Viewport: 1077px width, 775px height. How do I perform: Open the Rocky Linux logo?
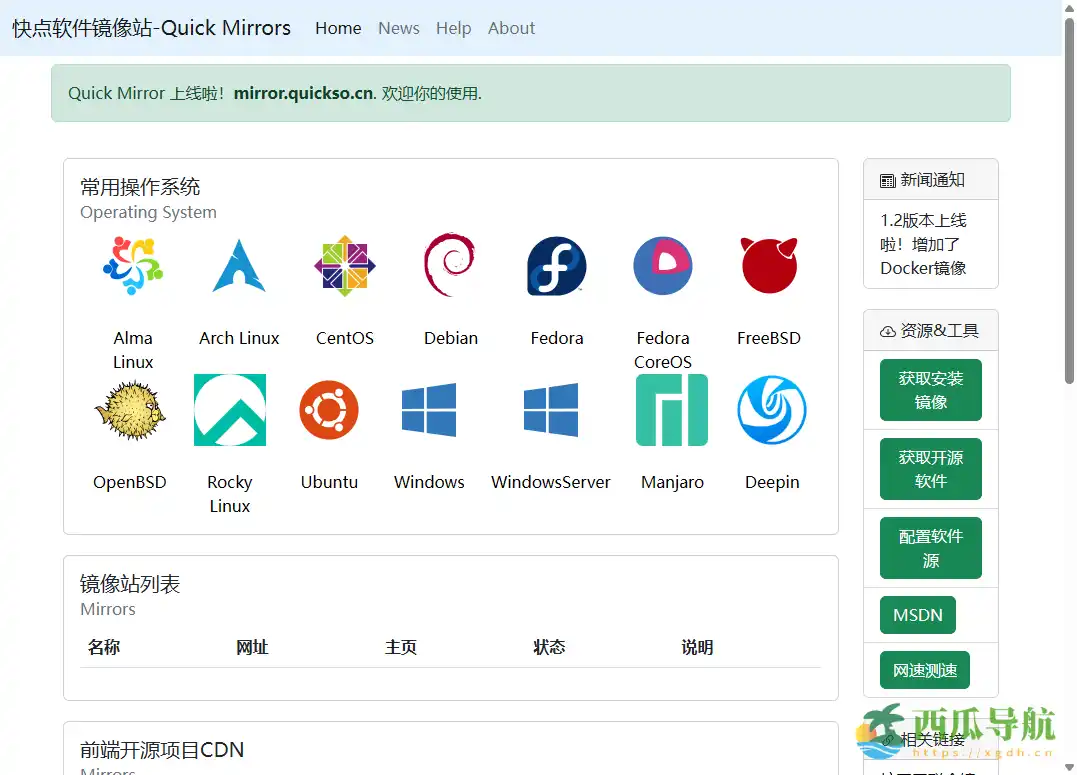230,410
